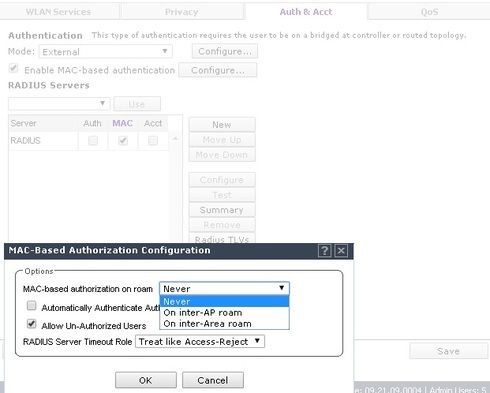The height and width of the screenshot is (393, 490).
Task: Click the Auth column header
Action: point(92,123)
